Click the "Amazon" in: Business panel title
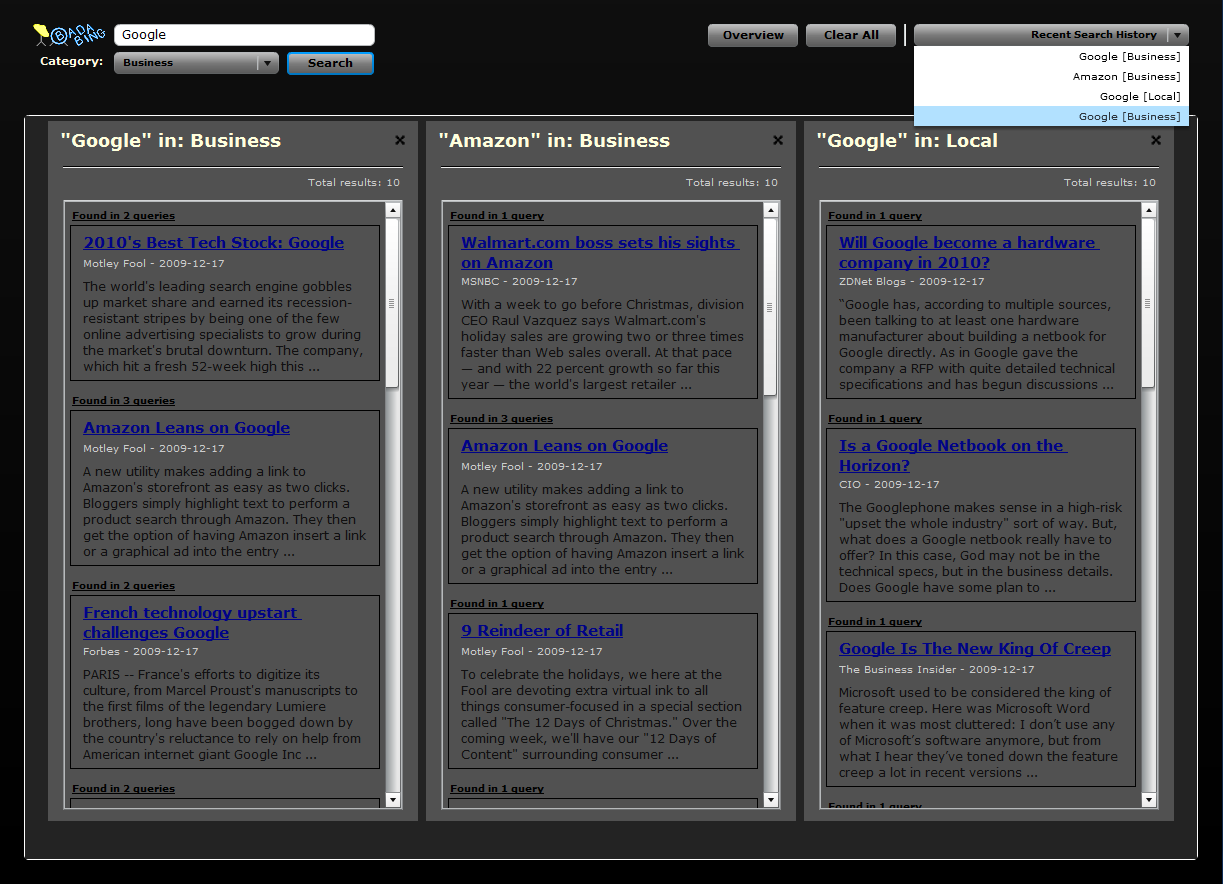This screenshot has width=1223, height=884. [x=554, y=141]
